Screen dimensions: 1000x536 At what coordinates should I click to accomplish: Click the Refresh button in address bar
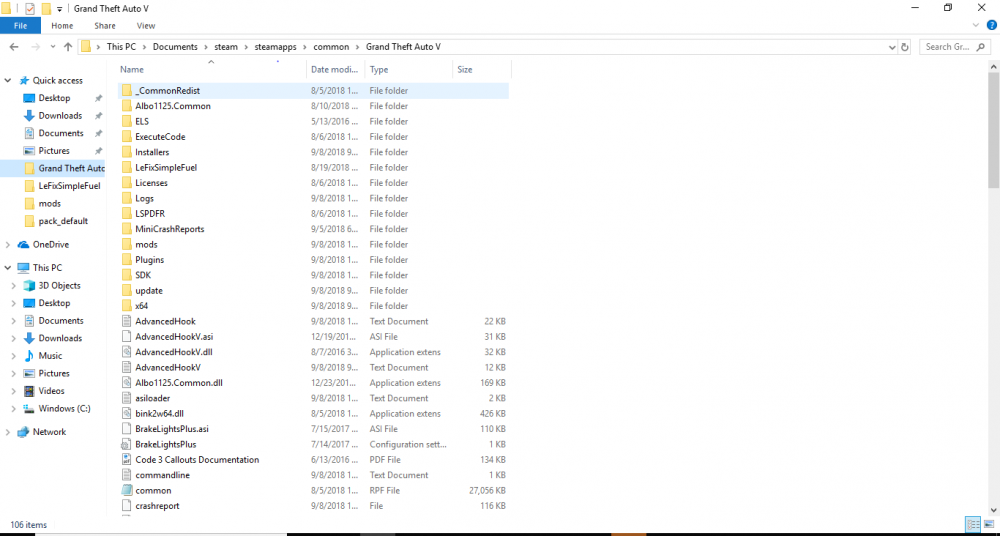point(904,47)
